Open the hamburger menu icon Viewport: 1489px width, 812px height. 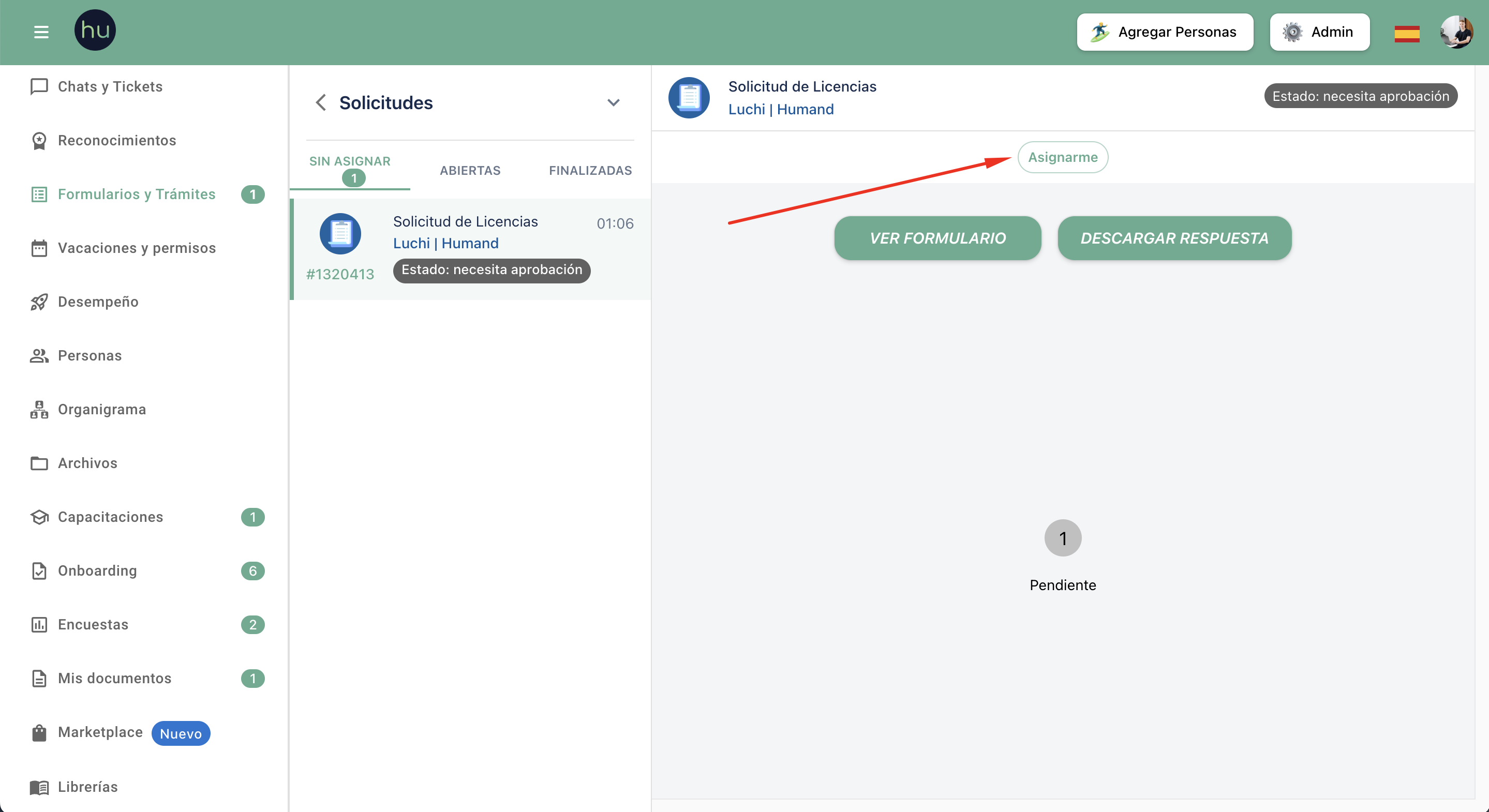41,32
